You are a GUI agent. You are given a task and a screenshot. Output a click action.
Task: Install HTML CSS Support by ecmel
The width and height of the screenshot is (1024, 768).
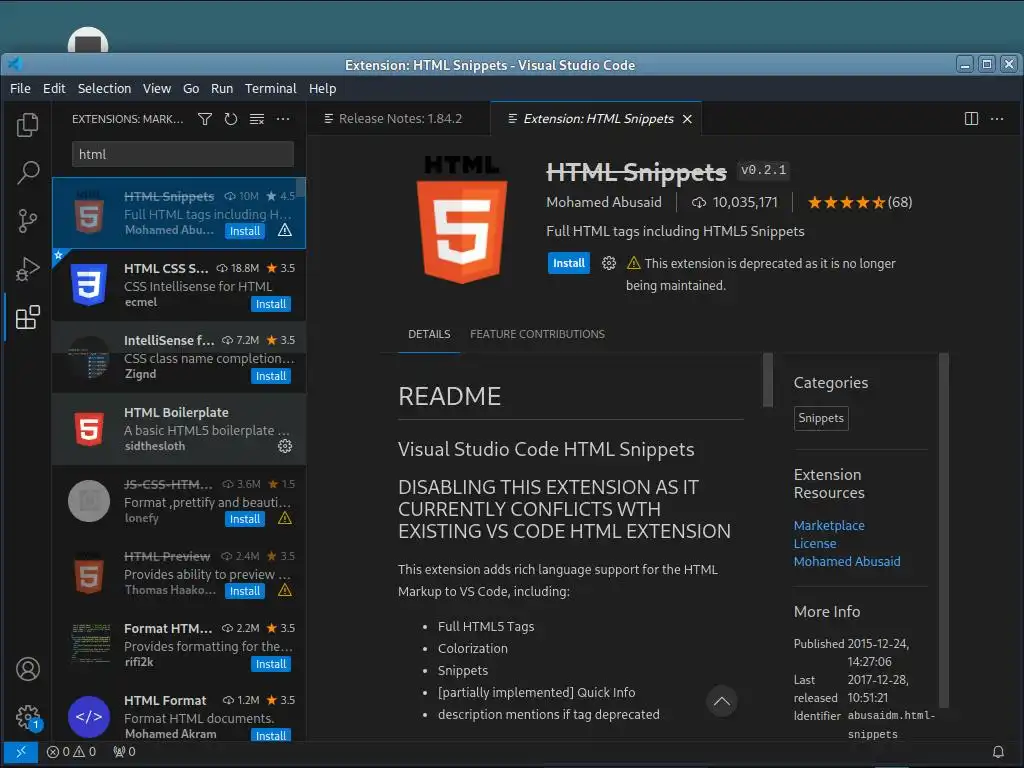(x=271, y=304)
